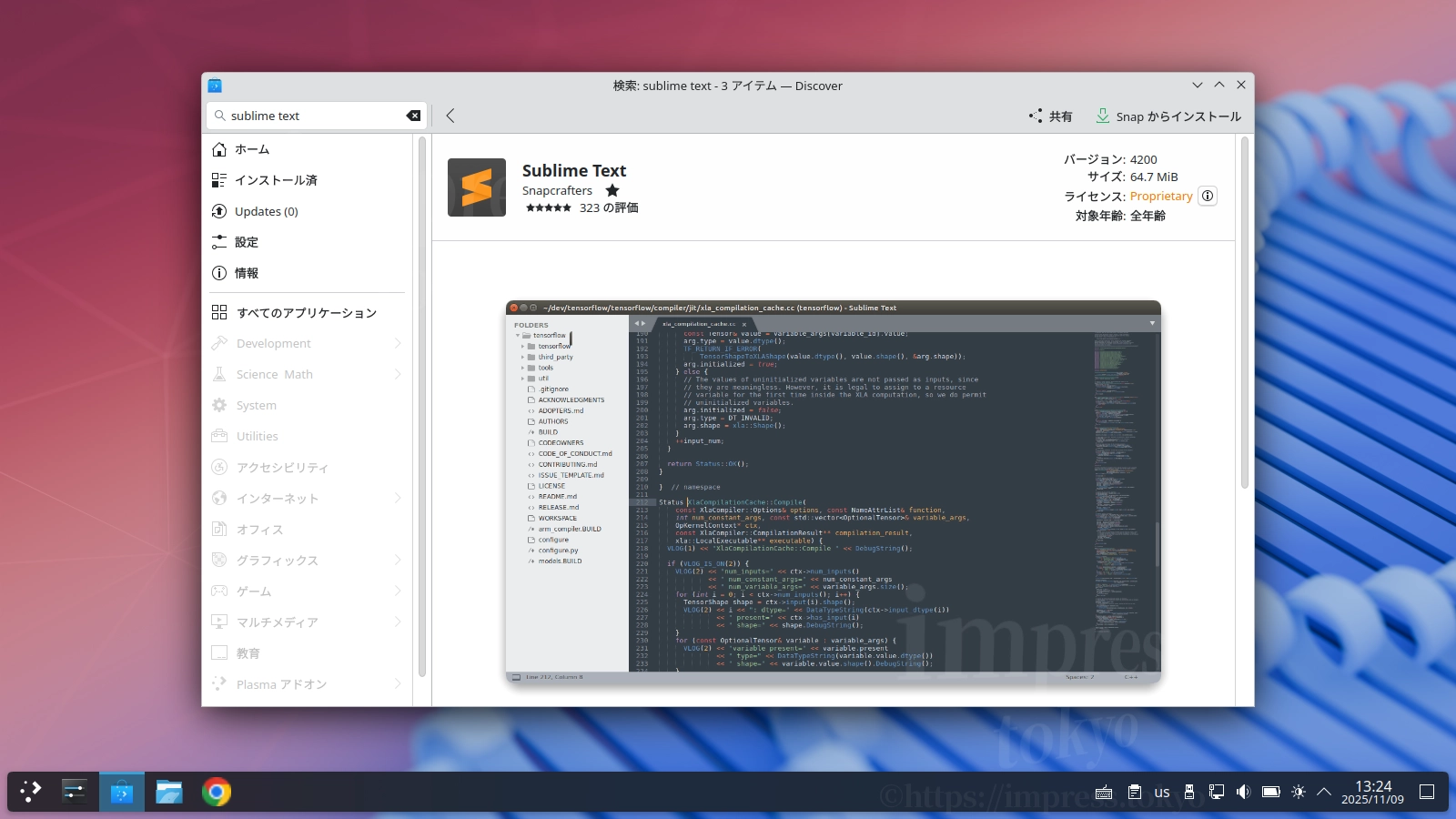Screen dimensions: 1456x819
Task: Select the System category
Action: (308, 405)
